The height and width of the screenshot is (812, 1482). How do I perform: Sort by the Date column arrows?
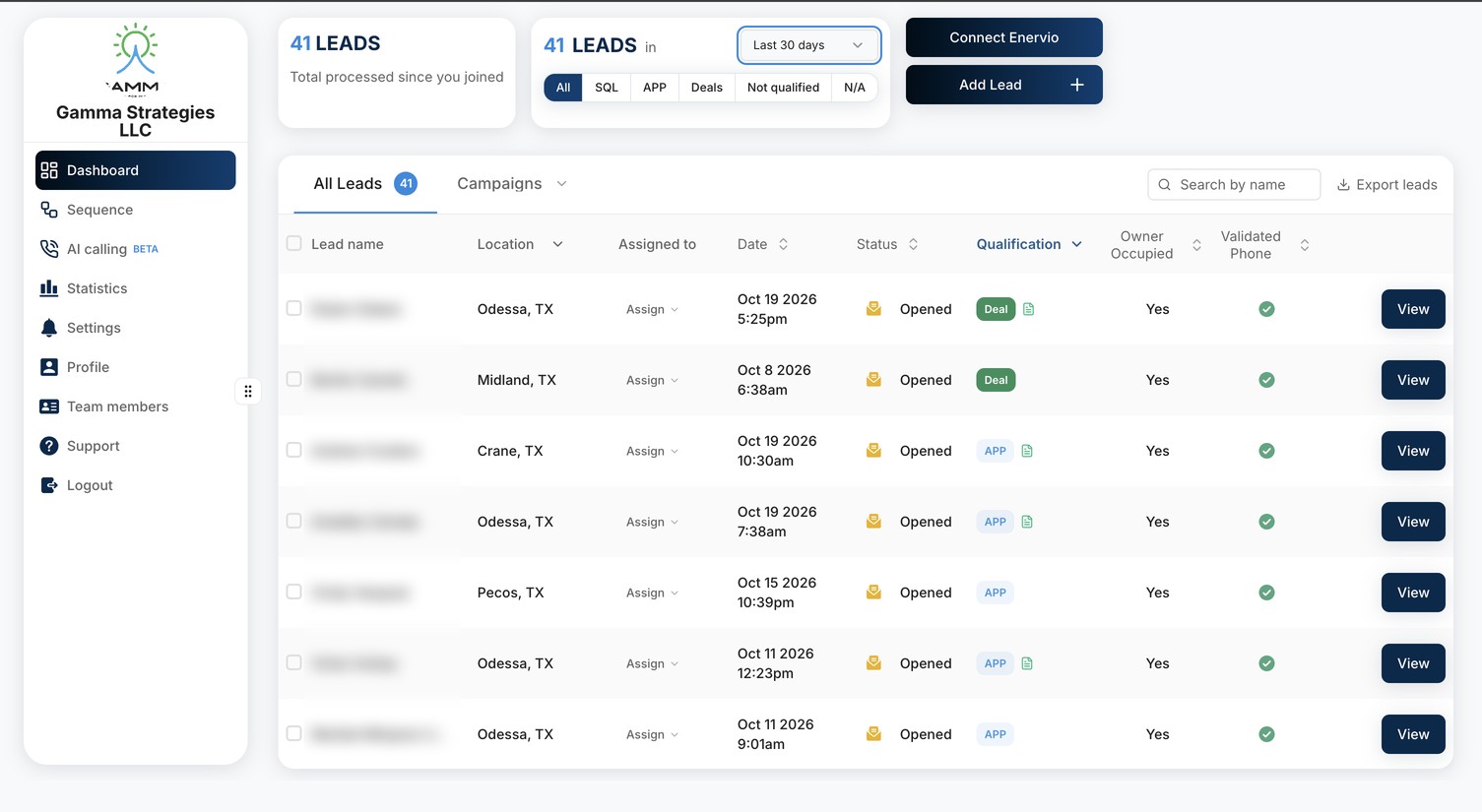click(784, 244)
